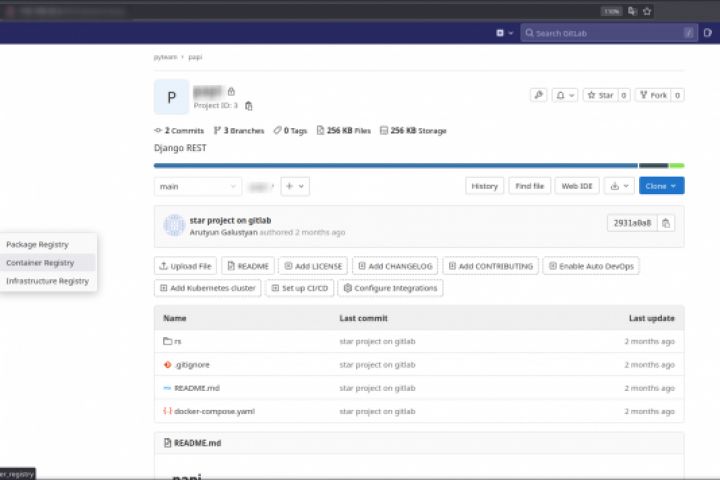
Task: Click the Last update column header
Action: click(652, 318)
